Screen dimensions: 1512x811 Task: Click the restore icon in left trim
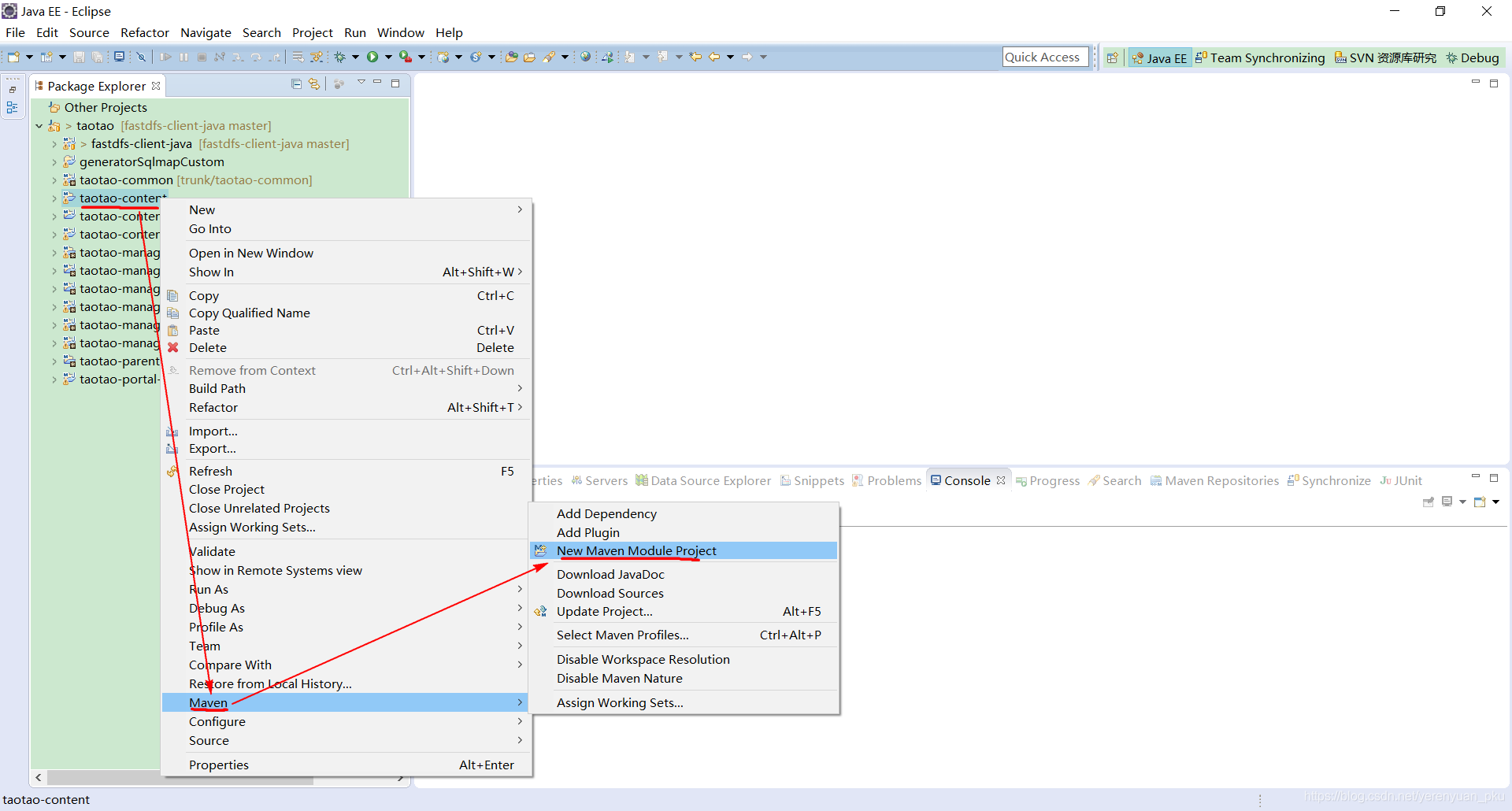click(x=13, y=90)
